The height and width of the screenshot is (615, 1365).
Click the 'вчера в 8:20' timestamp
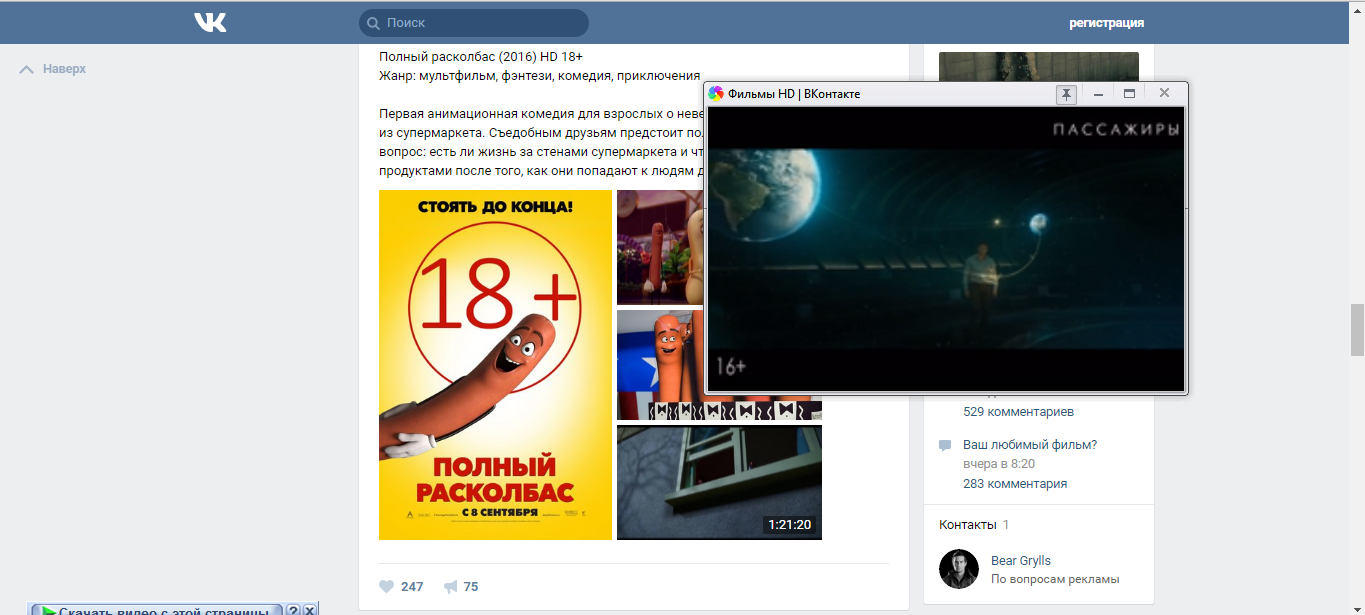click(x=999, y=464)
